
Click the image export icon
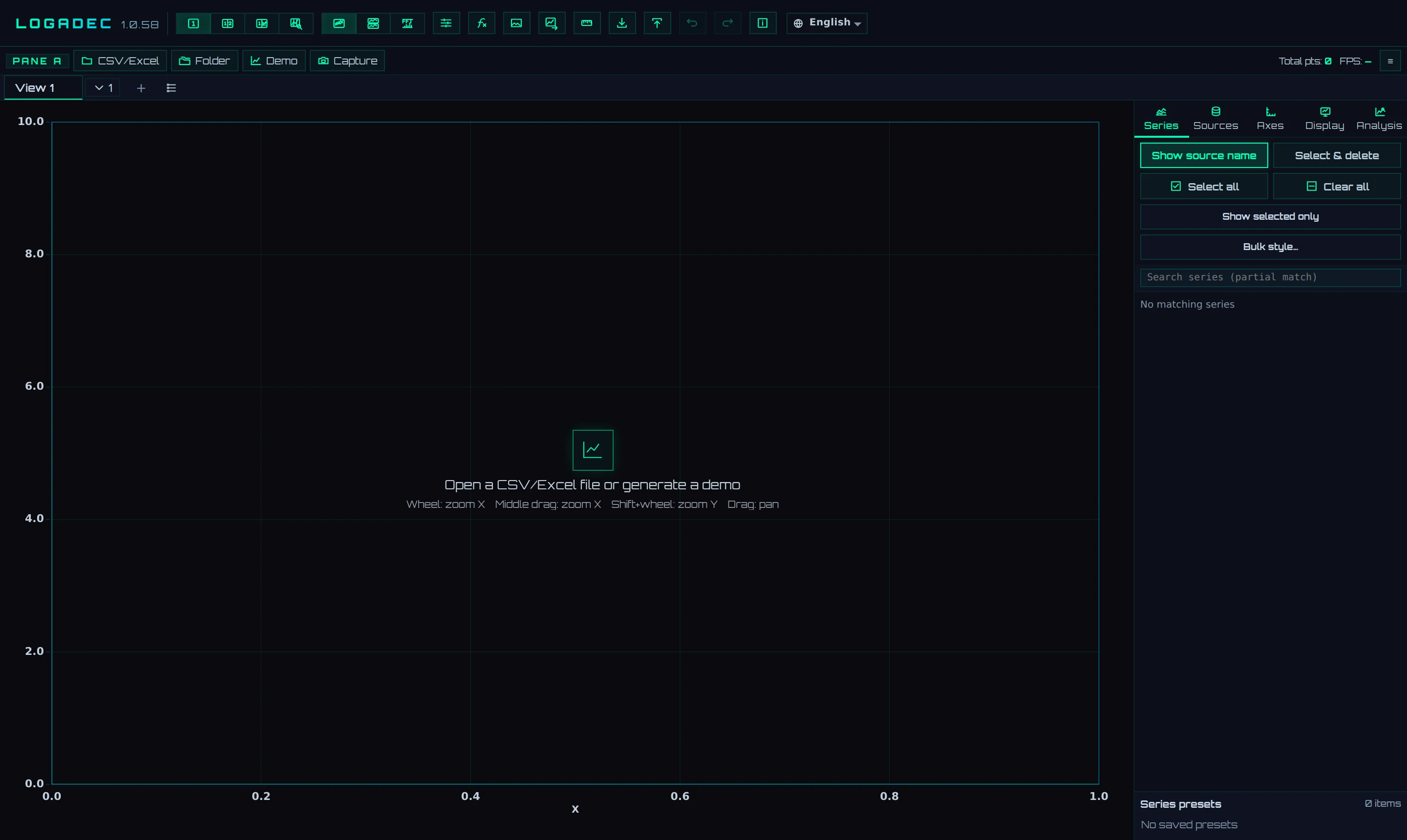click(x=516, y=23)
